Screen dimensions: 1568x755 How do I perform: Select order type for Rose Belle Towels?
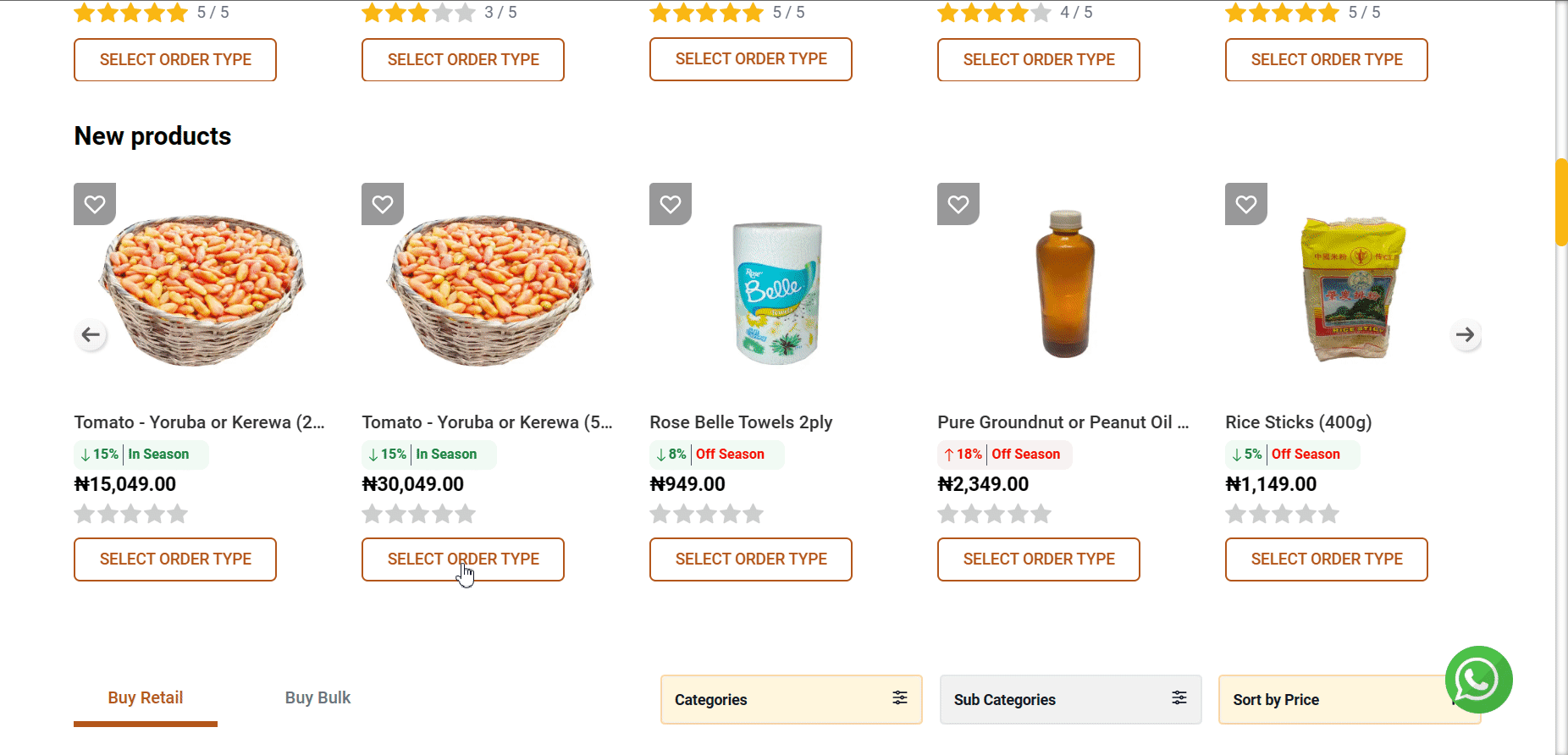(x=751, y=559)
